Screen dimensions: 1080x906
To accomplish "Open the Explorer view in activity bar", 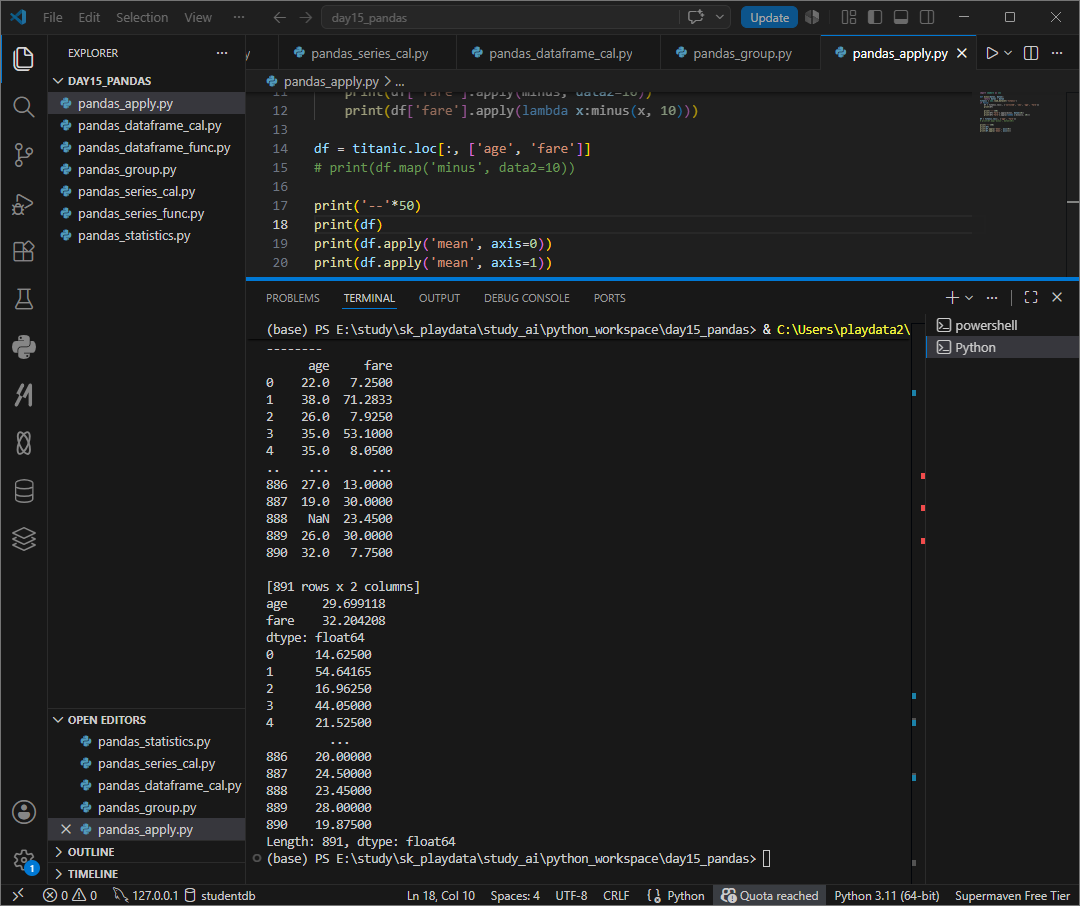I will 23,59.
